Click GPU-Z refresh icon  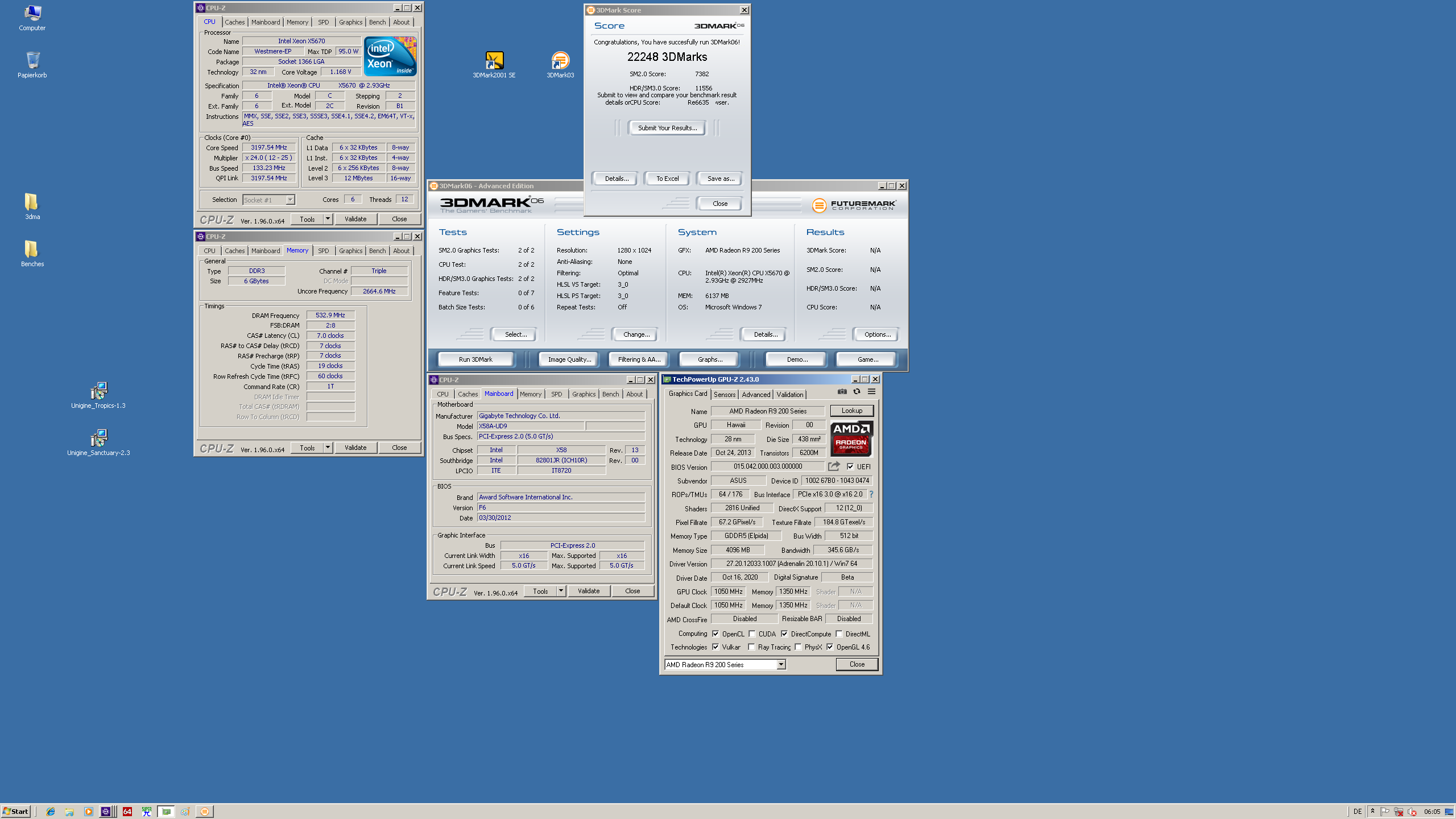click(x=857, y=391)
